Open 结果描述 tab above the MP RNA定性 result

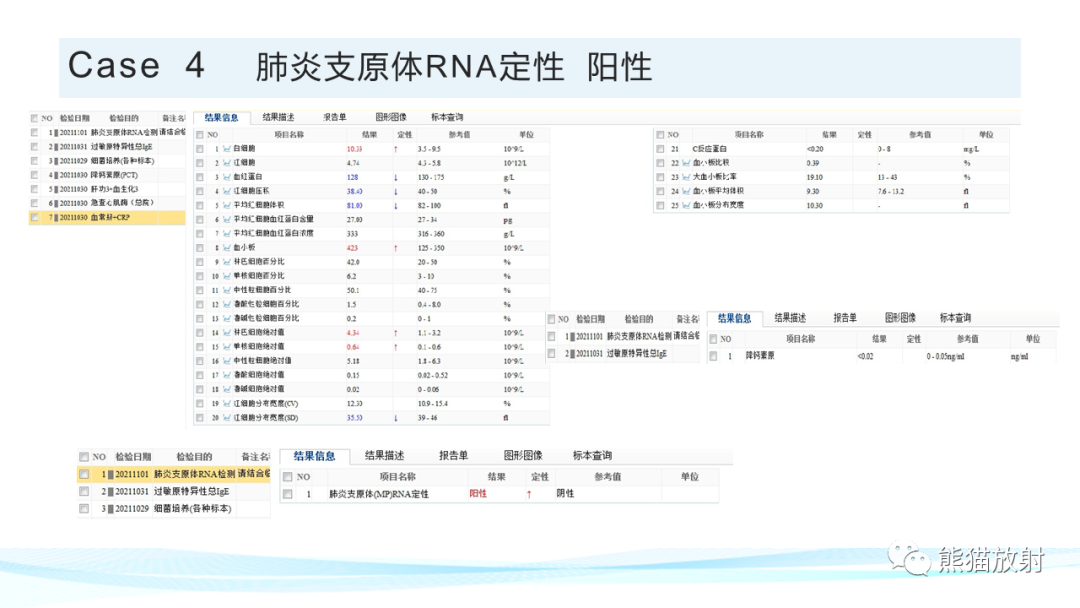(384, 455)
